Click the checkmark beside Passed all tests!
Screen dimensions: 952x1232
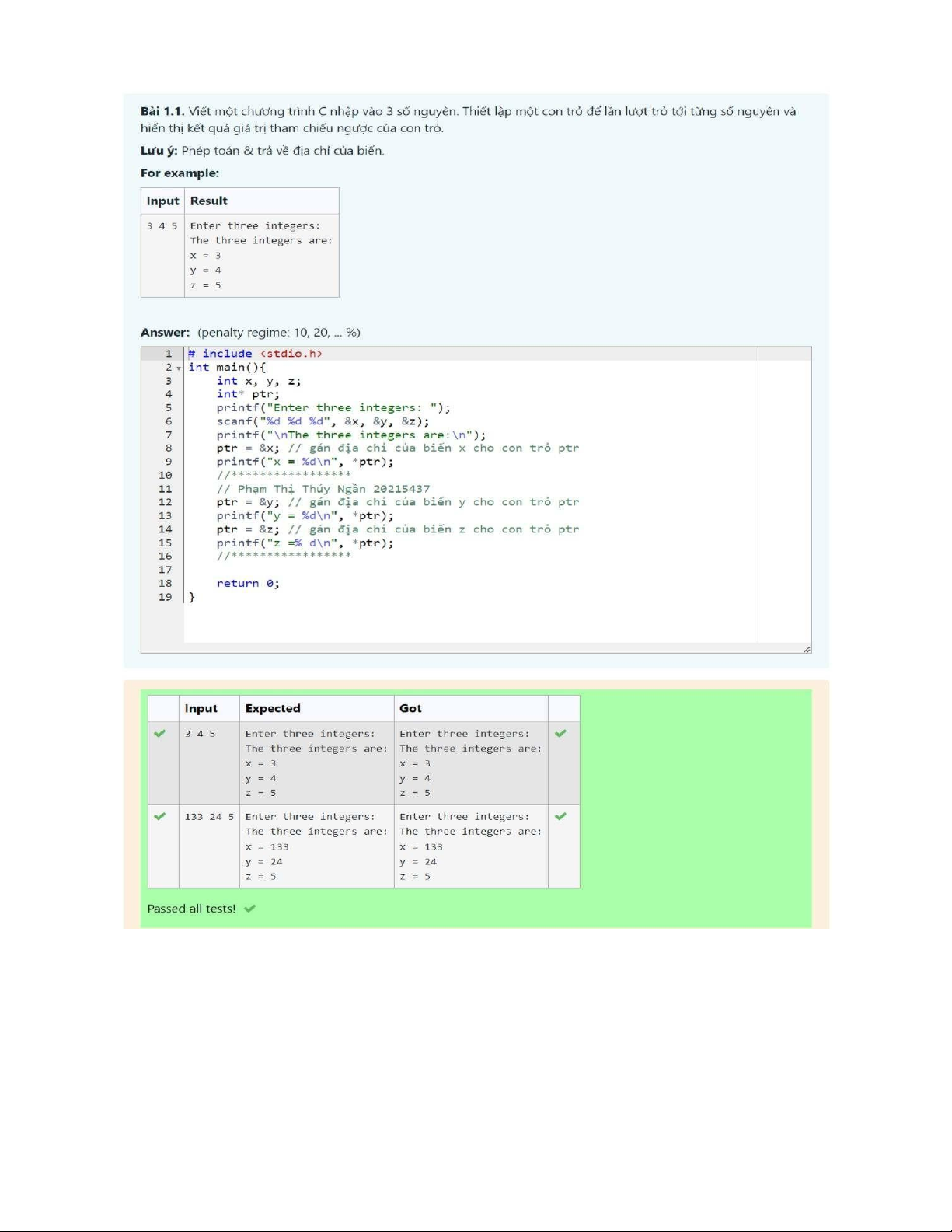[x=250, y=909]
